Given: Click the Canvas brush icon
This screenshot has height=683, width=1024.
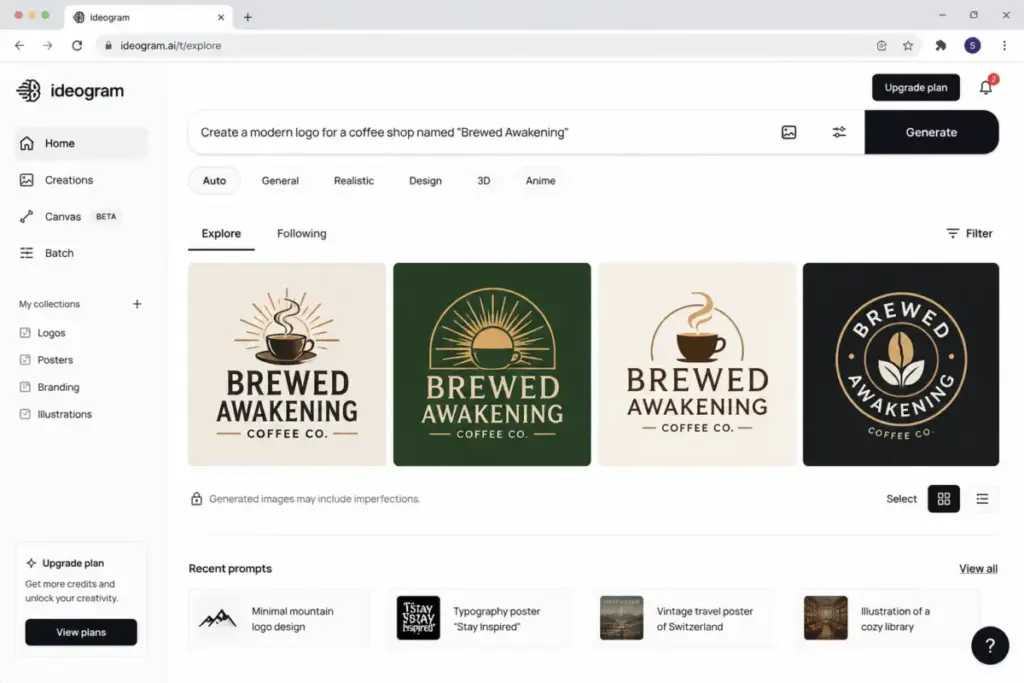Looking at the screenshot, I should [27, 216].
